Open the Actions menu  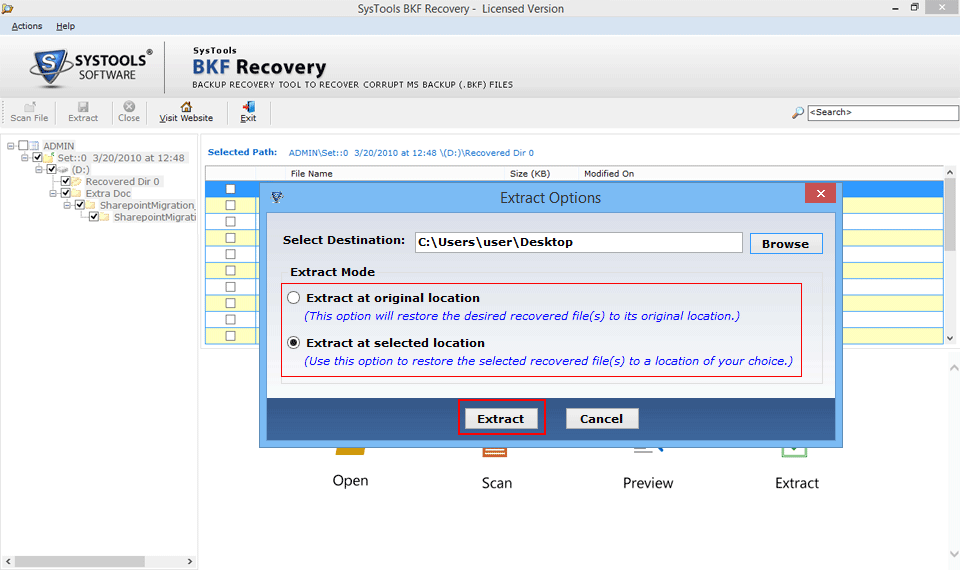[27, 26]
